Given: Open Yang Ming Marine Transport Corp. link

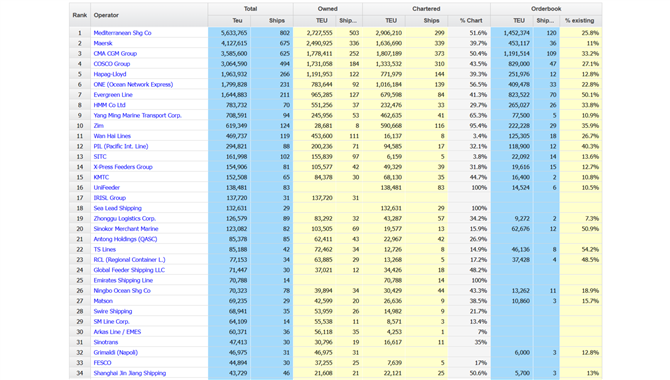Looking at the screenshot, I should [138, 115].
